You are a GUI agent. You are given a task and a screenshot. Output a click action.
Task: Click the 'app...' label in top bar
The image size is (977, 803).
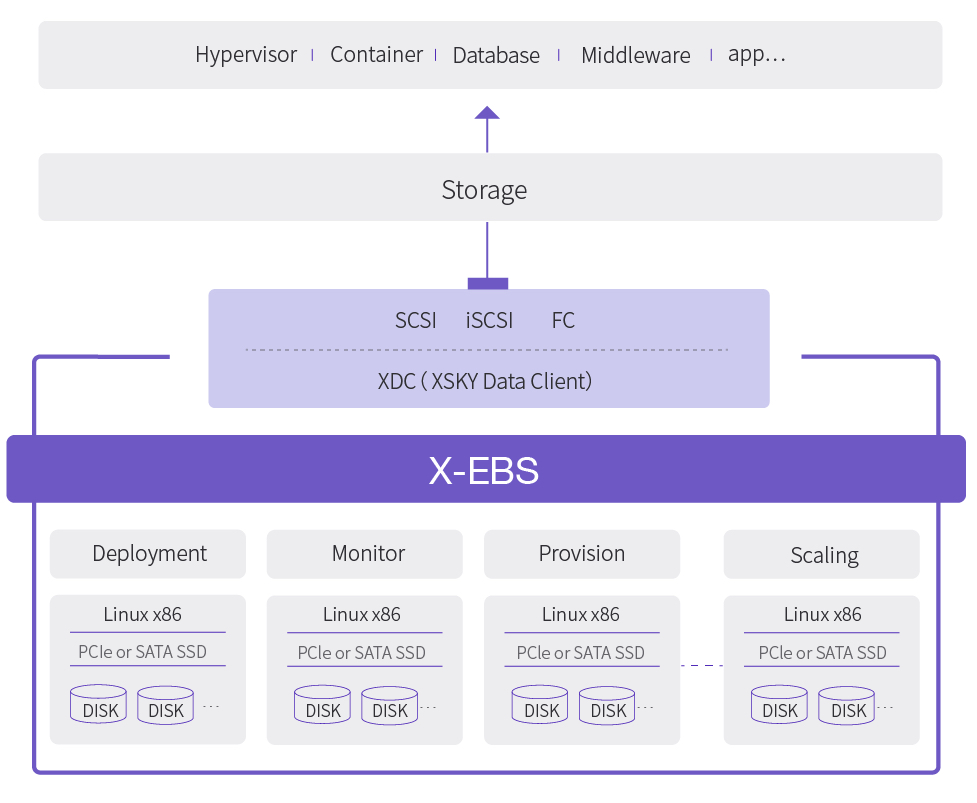(756, 55)
